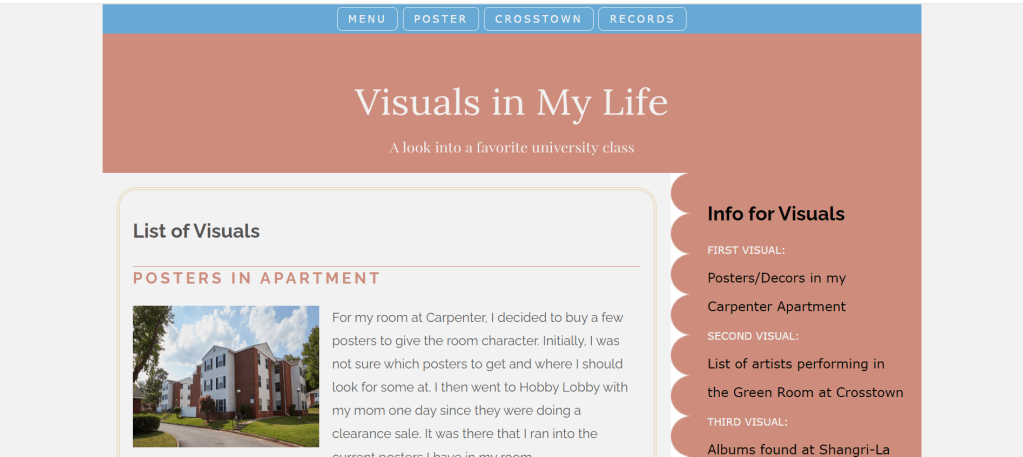Click the divider line under 'POSTERS IN APARTMENT'
1023x457 pixels.
(386, 267)
